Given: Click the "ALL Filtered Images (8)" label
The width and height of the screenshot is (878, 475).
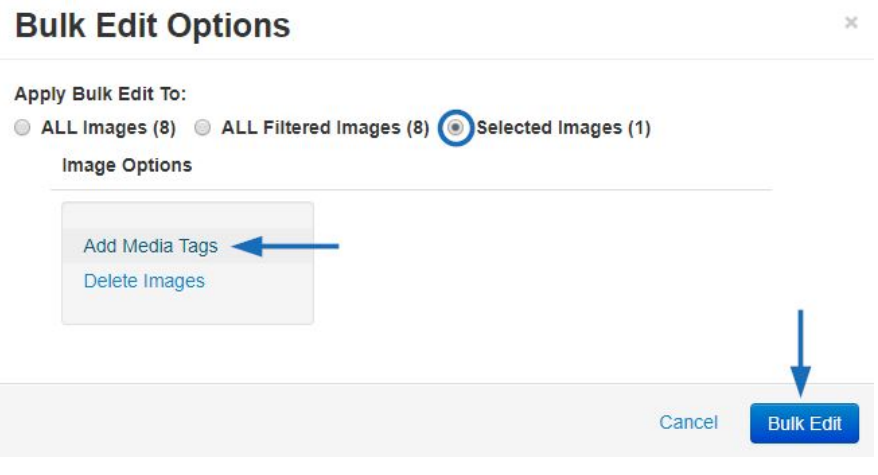Looking at the screenshot, I should (x=325, y=128).
